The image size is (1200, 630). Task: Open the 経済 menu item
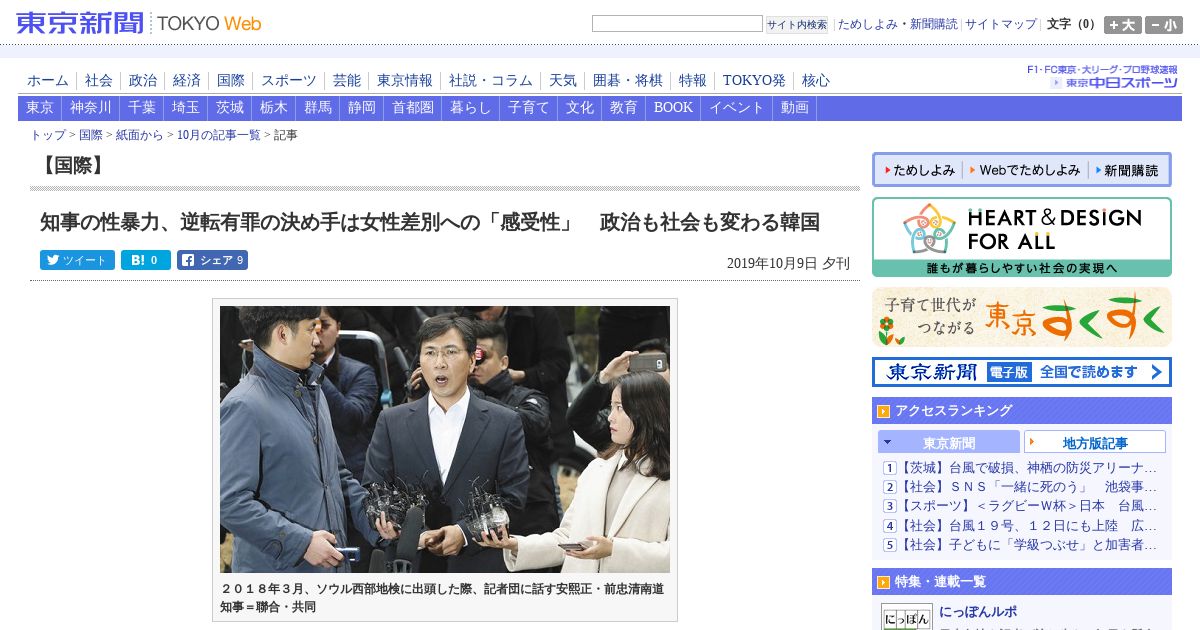coord(187,81)
